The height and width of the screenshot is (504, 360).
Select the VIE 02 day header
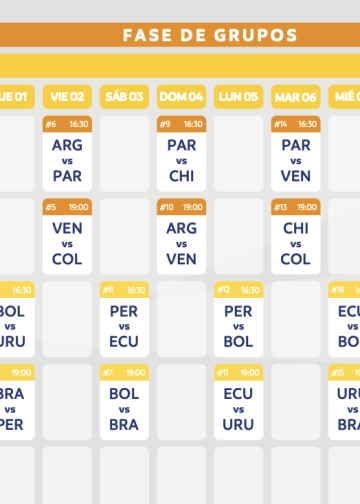(67, 97)
